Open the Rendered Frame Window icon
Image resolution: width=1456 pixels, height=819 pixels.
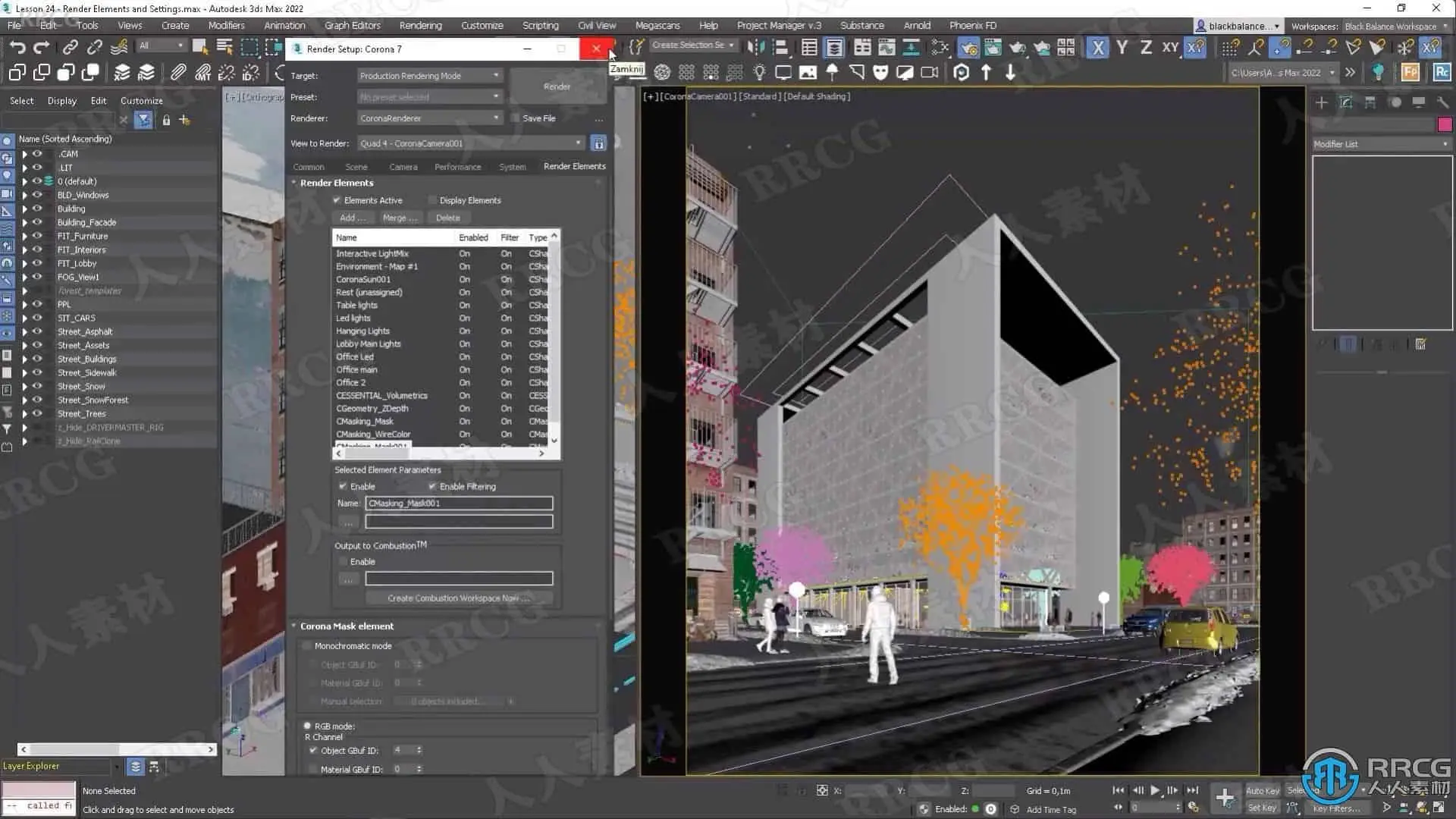click(x=993, y=48)
